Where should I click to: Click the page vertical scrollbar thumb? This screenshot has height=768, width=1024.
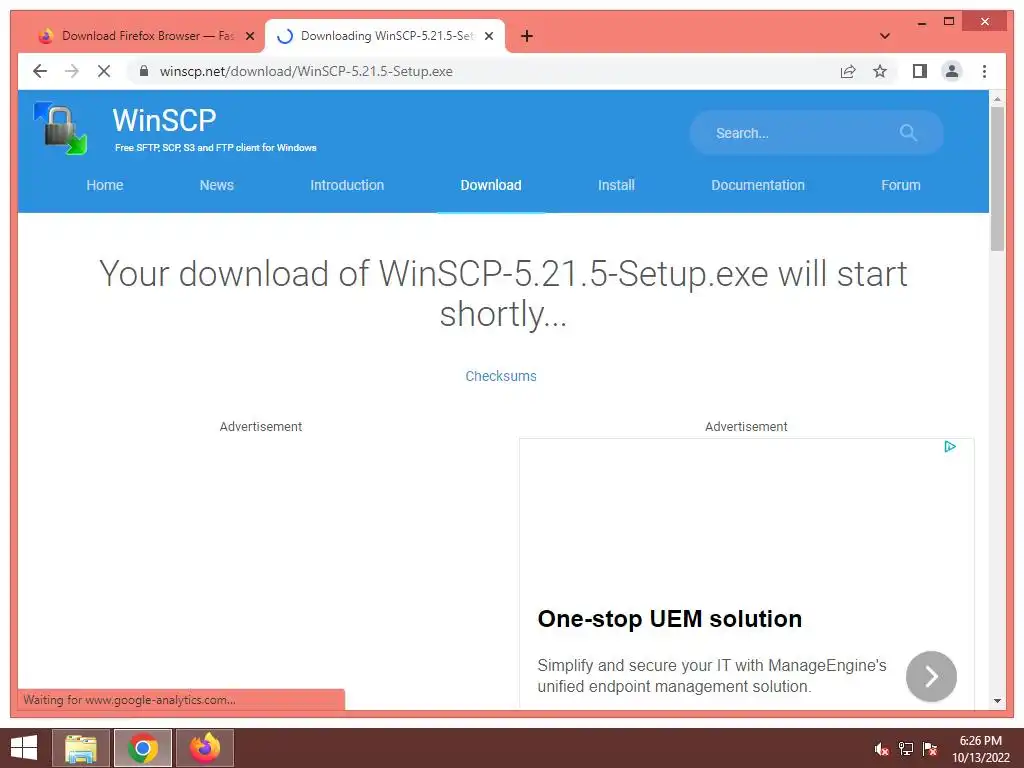997,179
